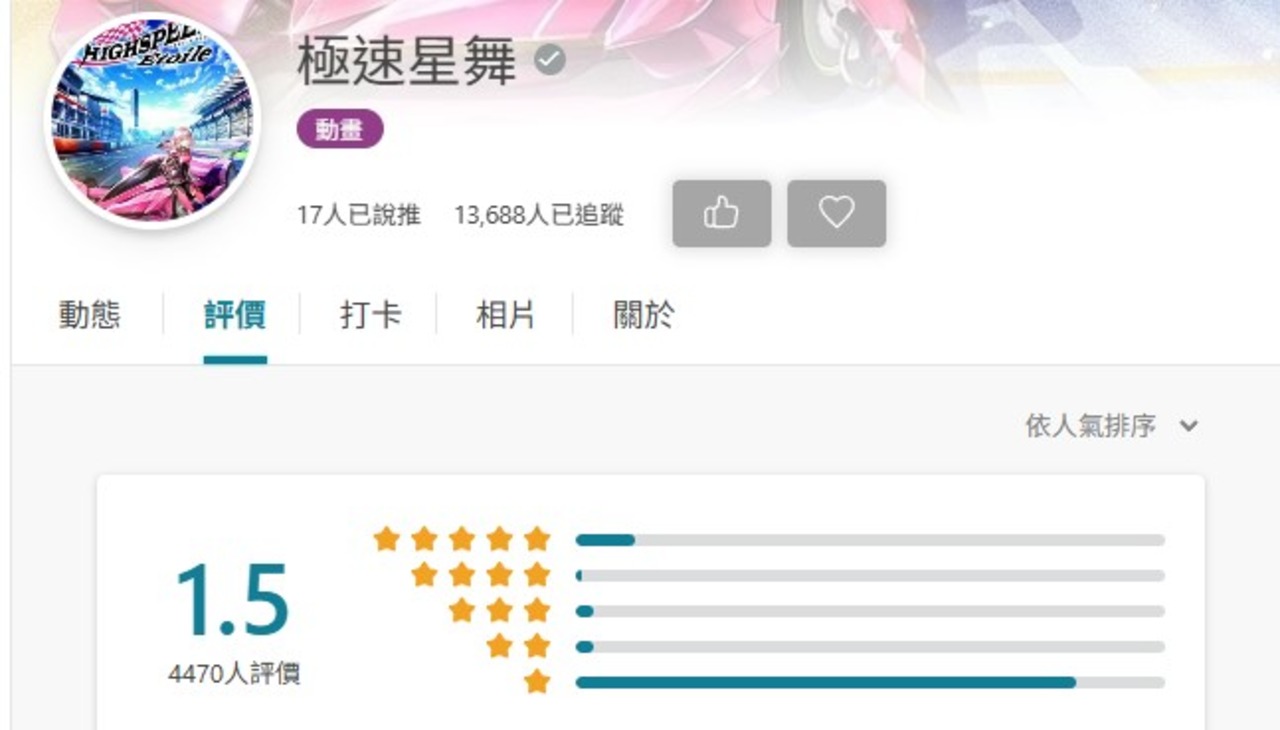Switch to the 動態 tab
This screenshot has width=1280, height=730.
click(x=89, y=316)
